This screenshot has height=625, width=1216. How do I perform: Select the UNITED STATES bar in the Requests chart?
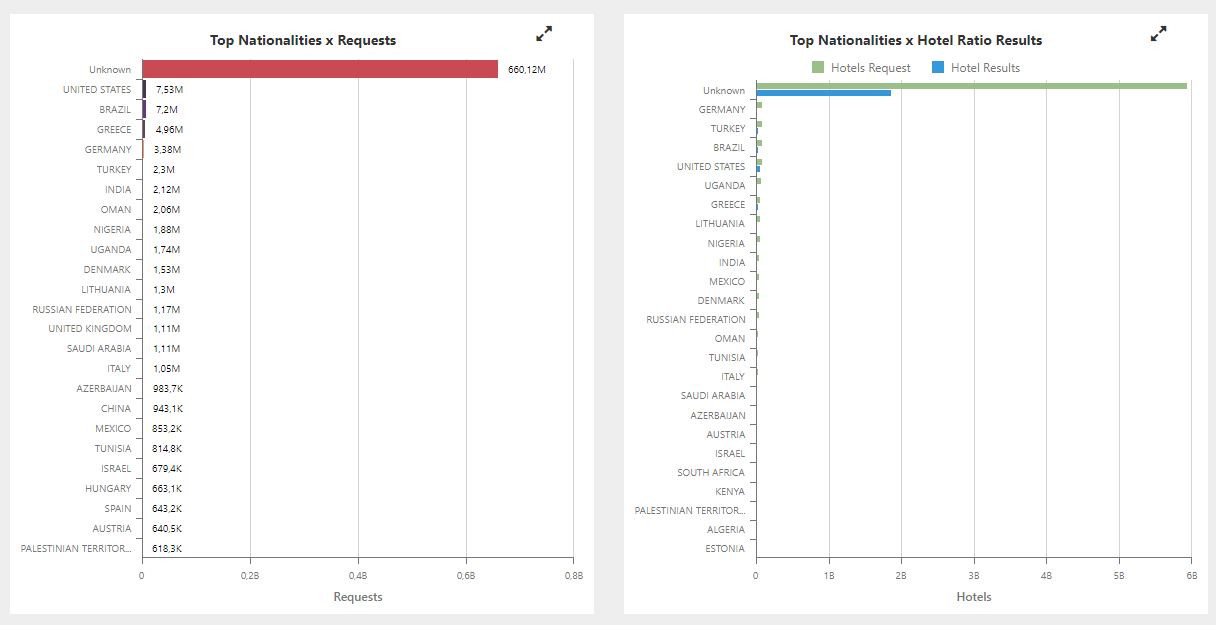click(x=146, y=89)
